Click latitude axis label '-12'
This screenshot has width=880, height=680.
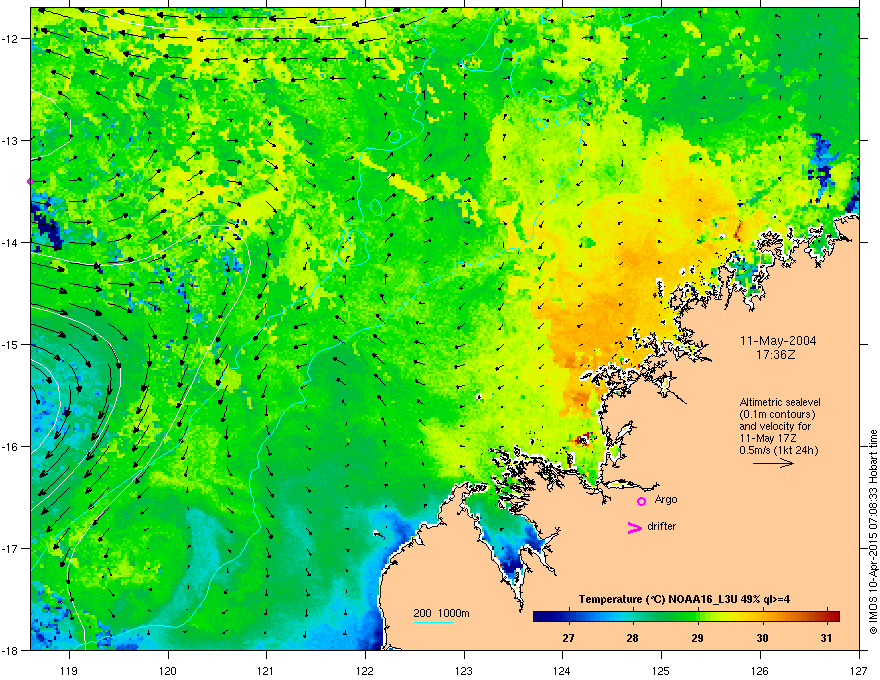10,38
